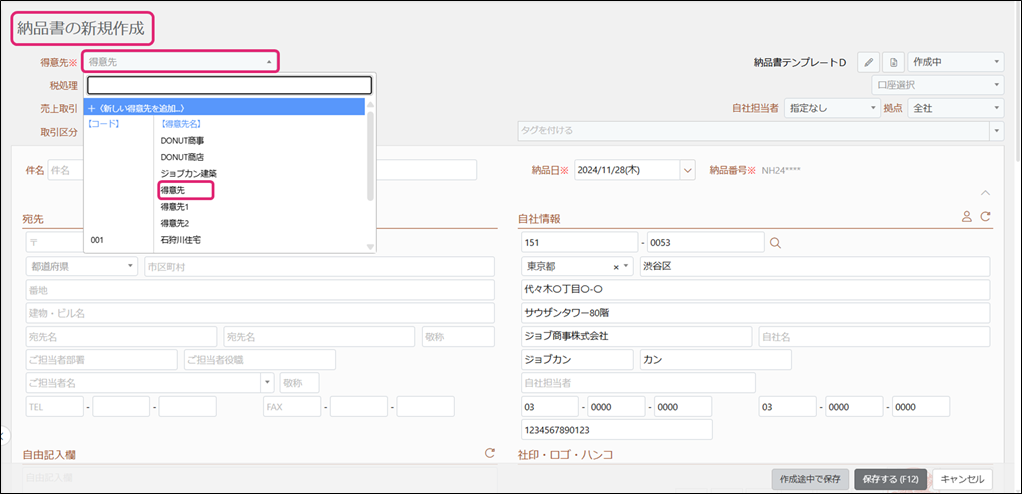
Task: Open the 口座選択 account dropdown
Action: click(x=937, y=85)
